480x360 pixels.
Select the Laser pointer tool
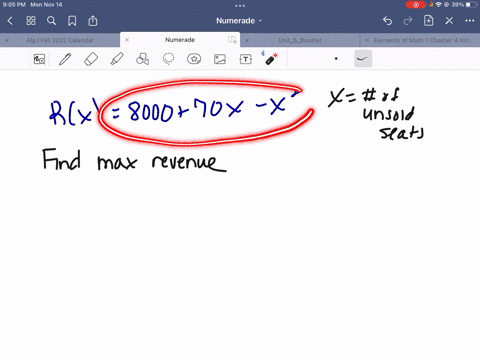click(271, 58)
